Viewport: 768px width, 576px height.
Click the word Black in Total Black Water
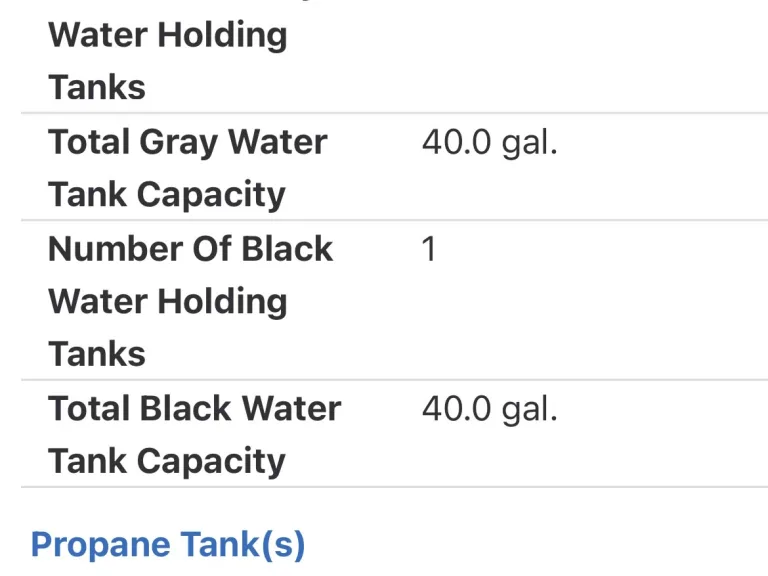(x=185, y=408)
